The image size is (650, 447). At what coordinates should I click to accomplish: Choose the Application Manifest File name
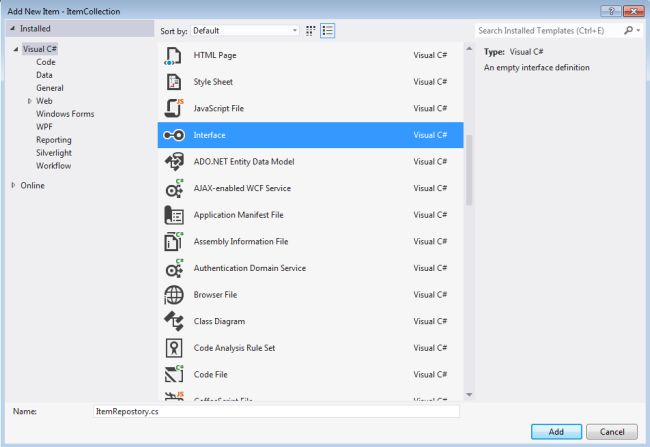tap(238, 215)
